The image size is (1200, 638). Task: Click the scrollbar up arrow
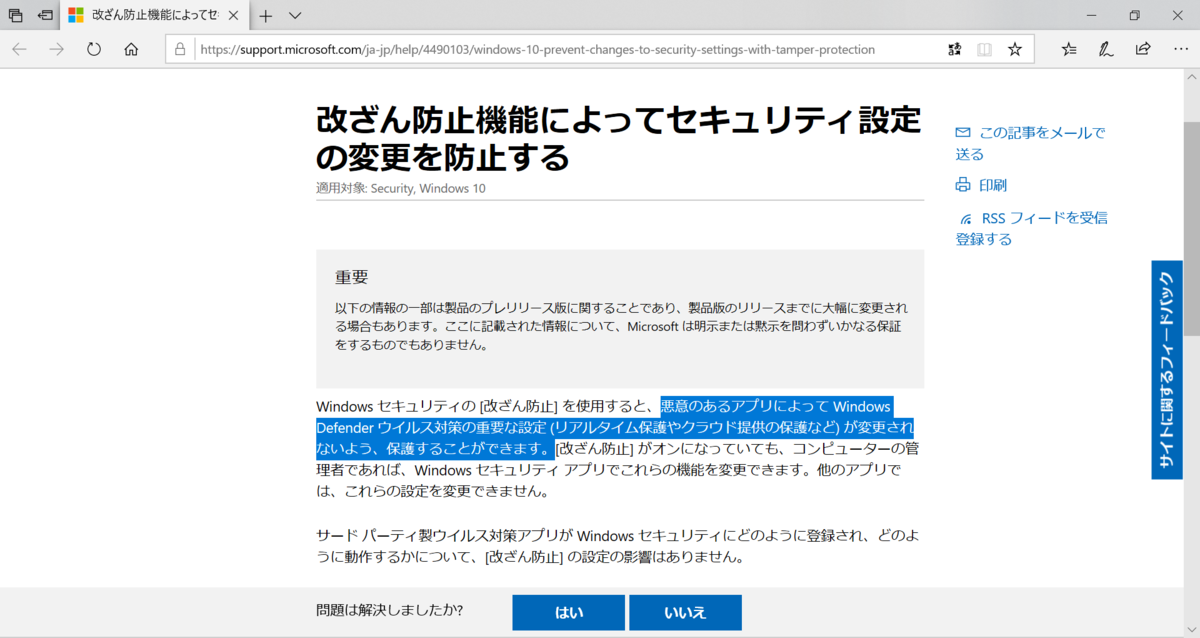pos(1192,75)
